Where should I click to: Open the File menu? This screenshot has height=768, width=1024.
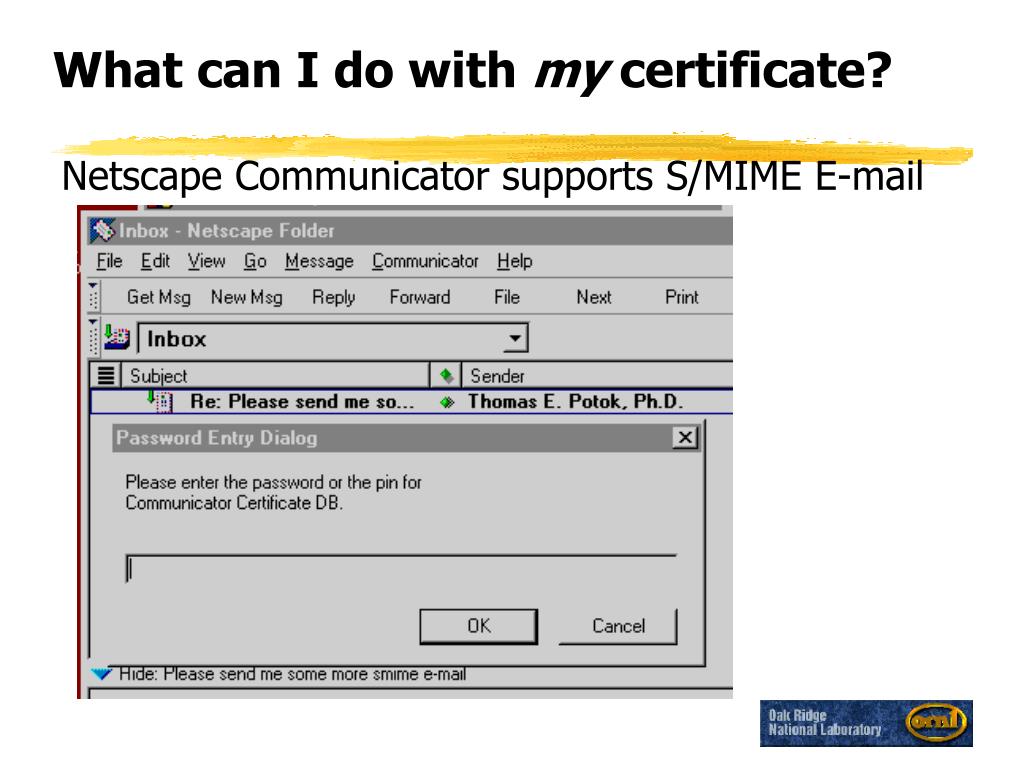point(109,261)
